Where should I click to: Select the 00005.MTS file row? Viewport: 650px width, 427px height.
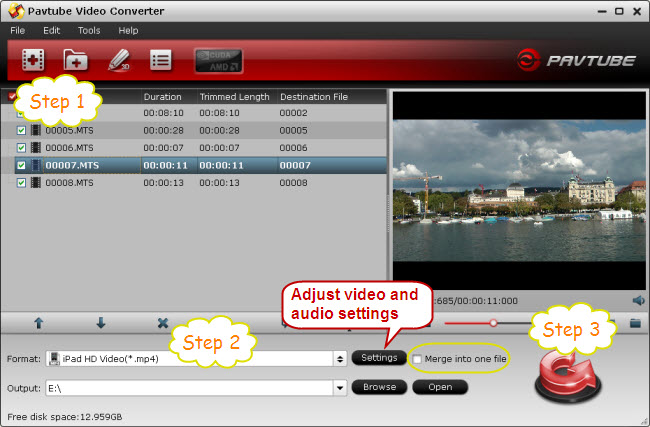[x=201, y=131]
